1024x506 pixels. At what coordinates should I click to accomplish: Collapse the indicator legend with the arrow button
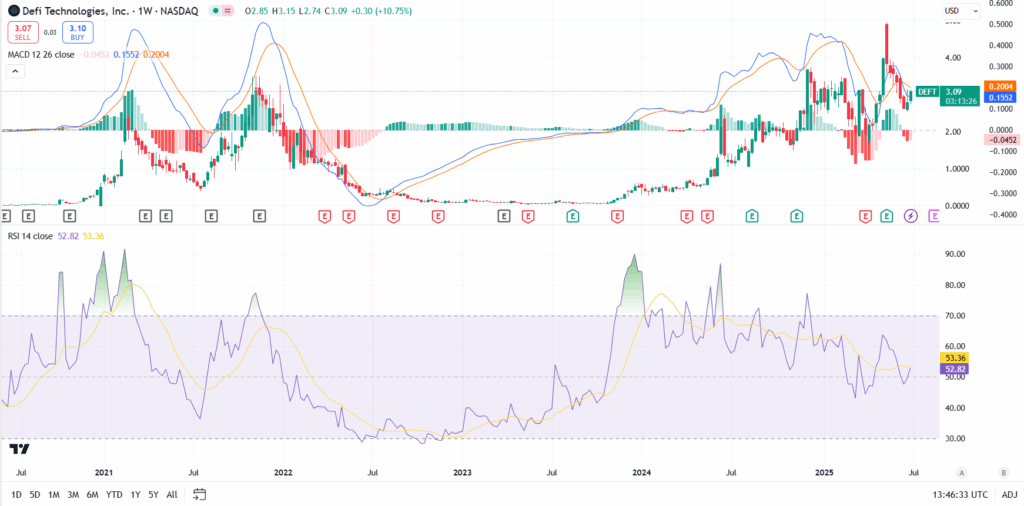[16, 72]
